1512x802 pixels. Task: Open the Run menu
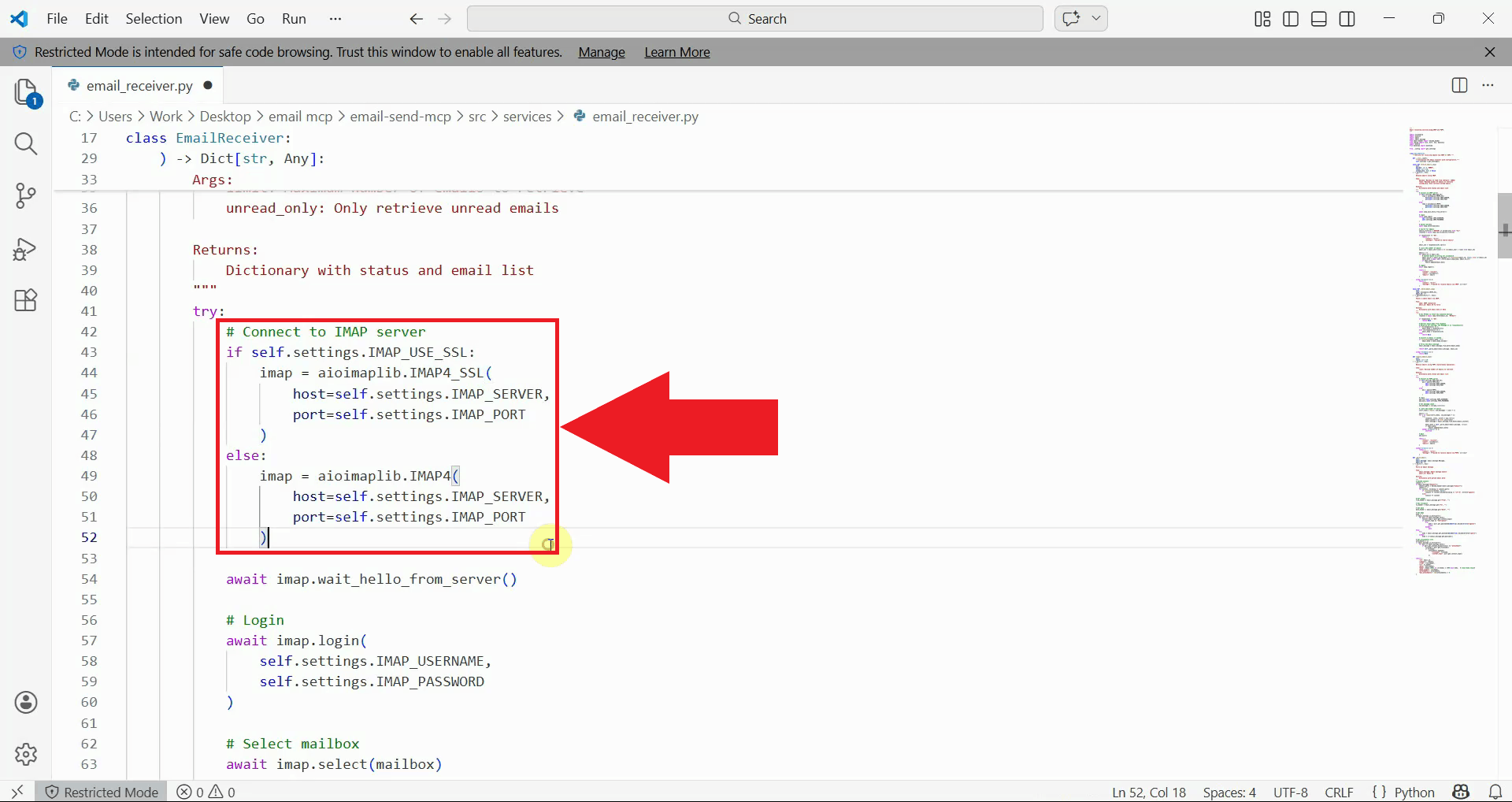293,18
